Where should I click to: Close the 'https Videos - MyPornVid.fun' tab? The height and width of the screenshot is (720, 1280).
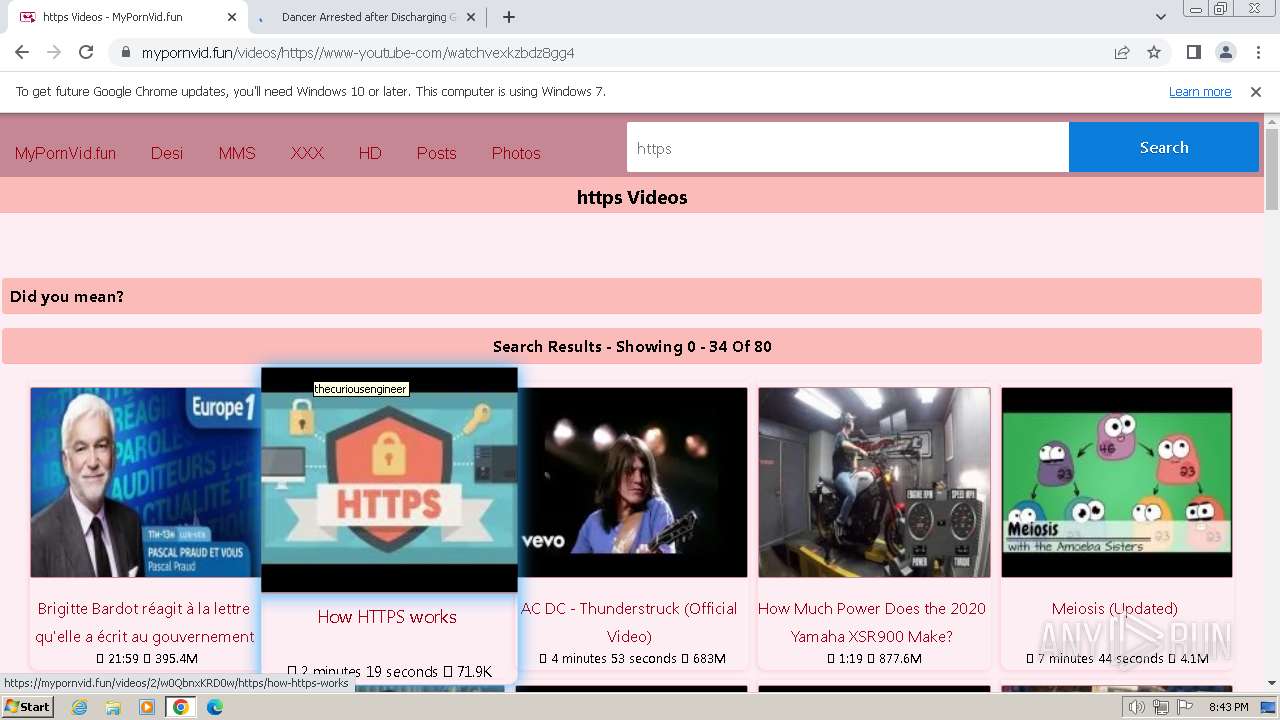coord(232,17)
